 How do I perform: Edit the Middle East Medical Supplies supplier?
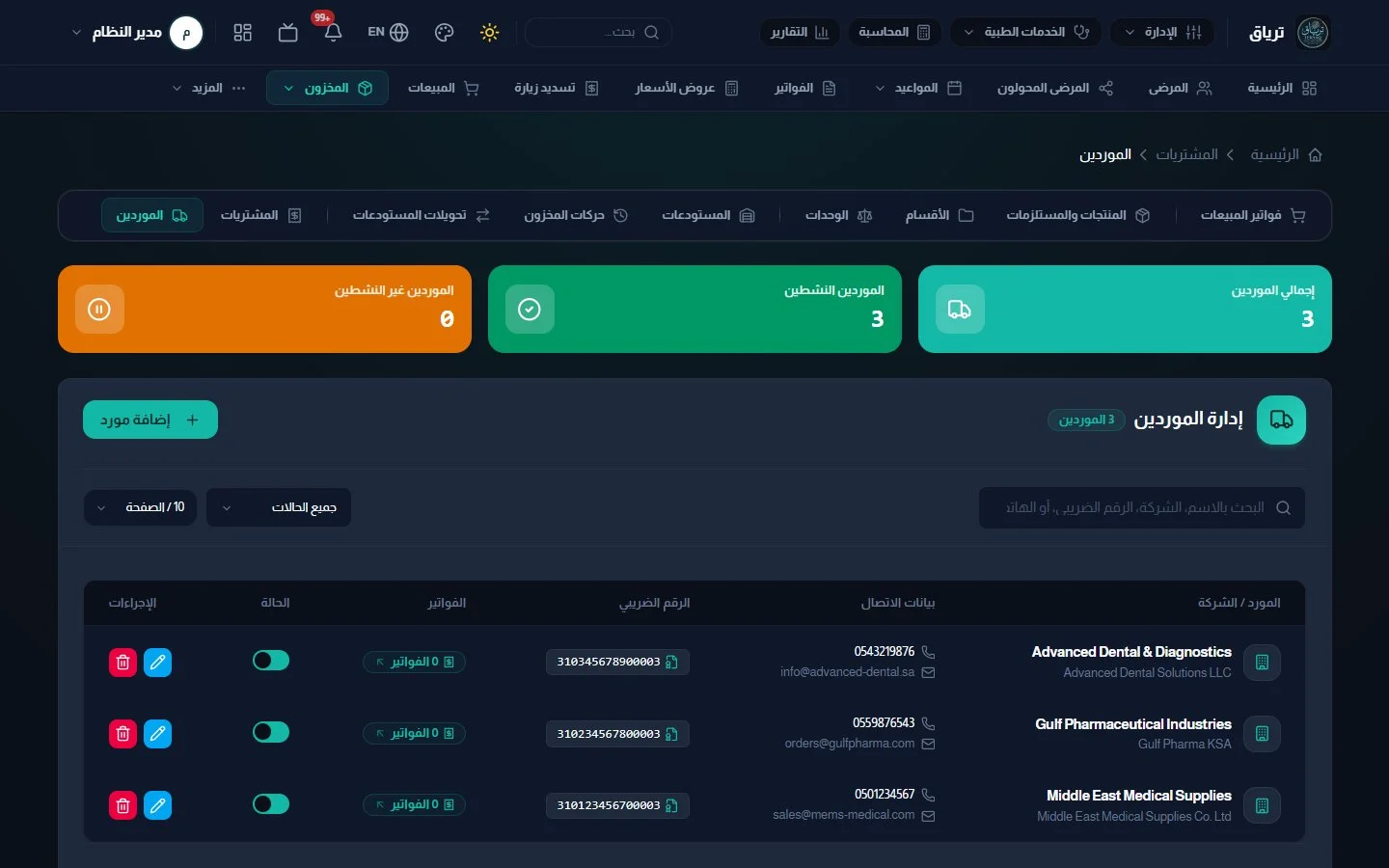pyautogui.click(x=157, y=805)
